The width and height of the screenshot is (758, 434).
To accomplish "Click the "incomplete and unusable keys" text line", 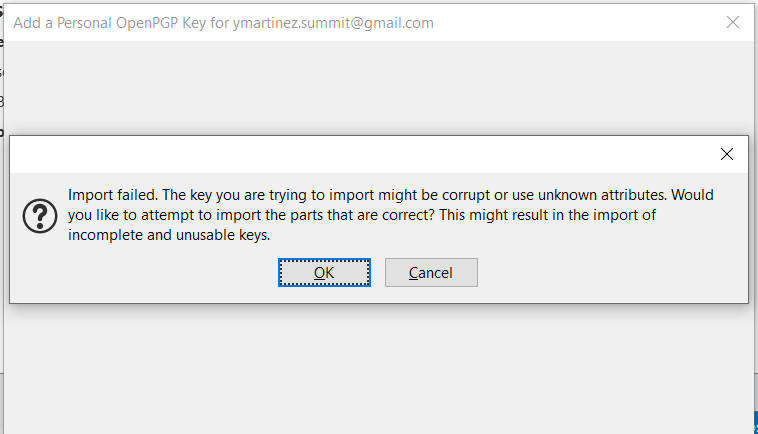I will (169, 235).
